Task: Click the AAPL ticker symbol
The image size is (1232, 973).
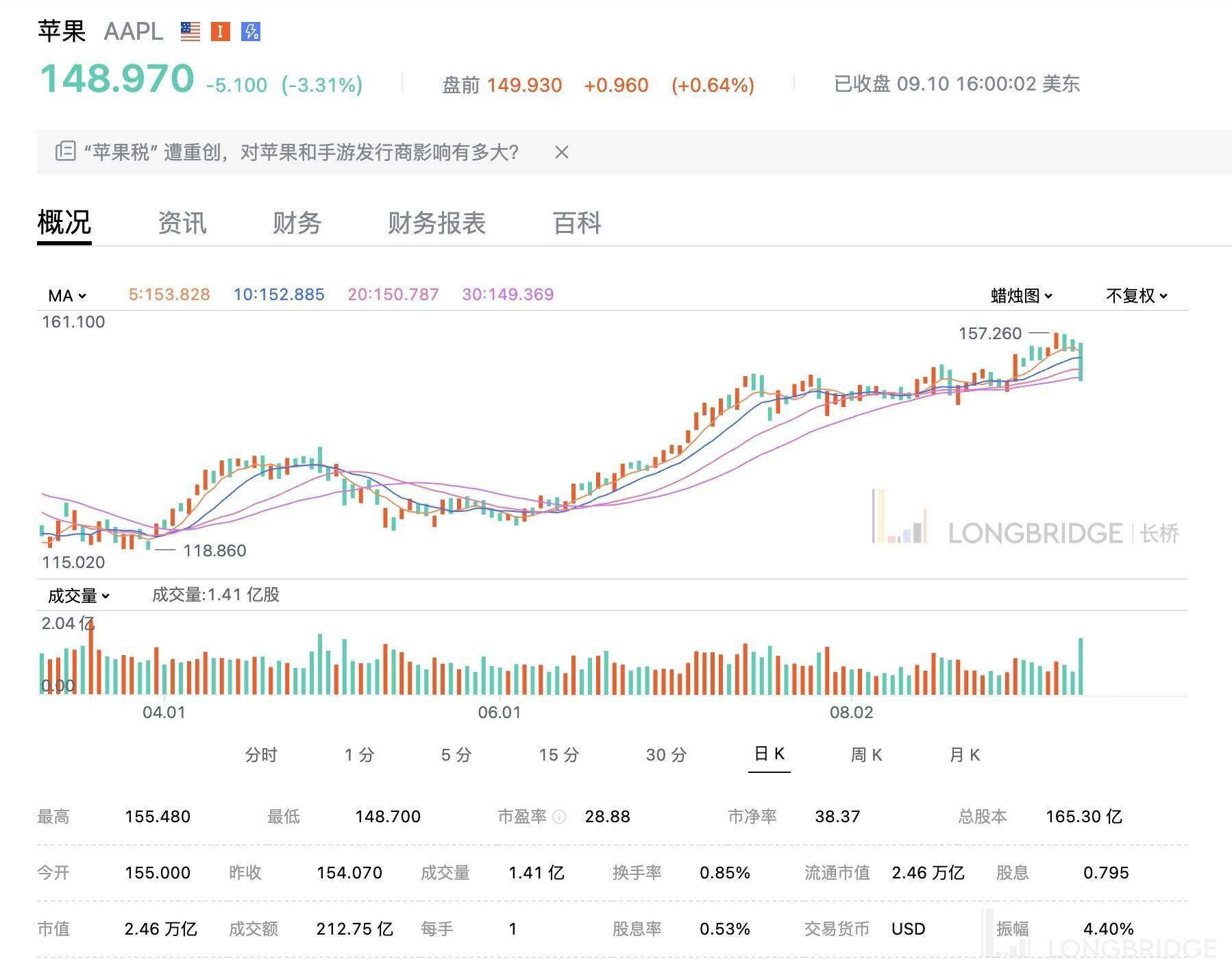Action: tap(134, 32)
